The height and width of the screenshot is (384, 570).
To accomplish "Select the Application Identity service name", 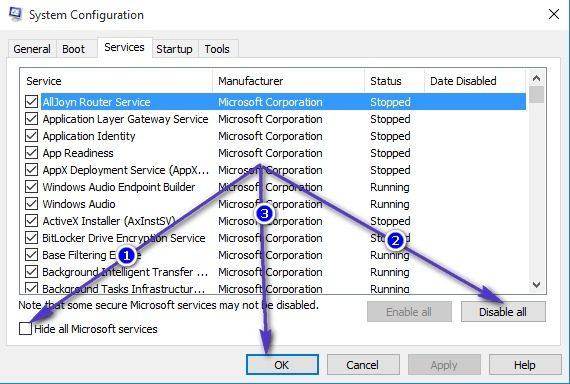I will click(89, 136).
